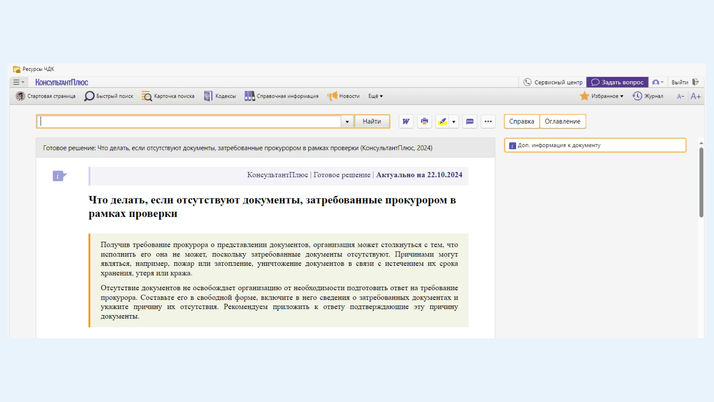
Task: Print the document with printer icon
Action: [424, 122]
